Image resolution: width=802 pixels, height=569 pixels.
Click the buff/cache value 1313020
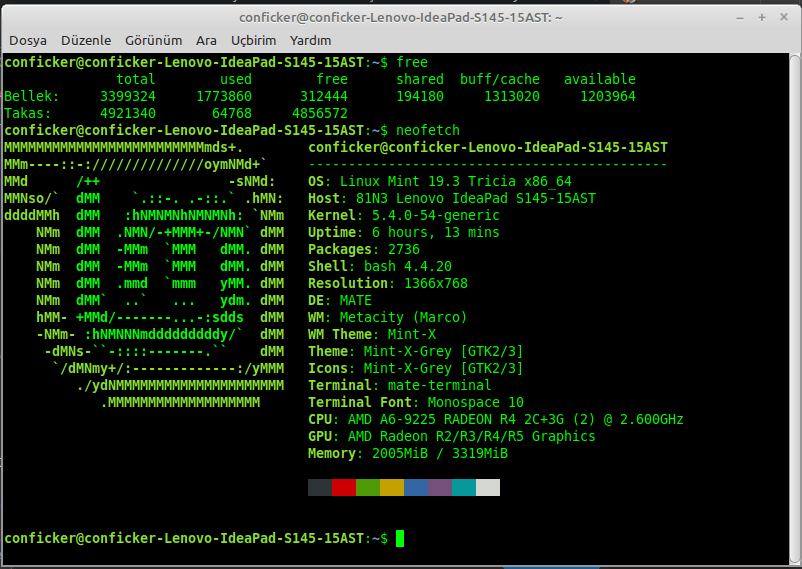[x=512, y=96]
